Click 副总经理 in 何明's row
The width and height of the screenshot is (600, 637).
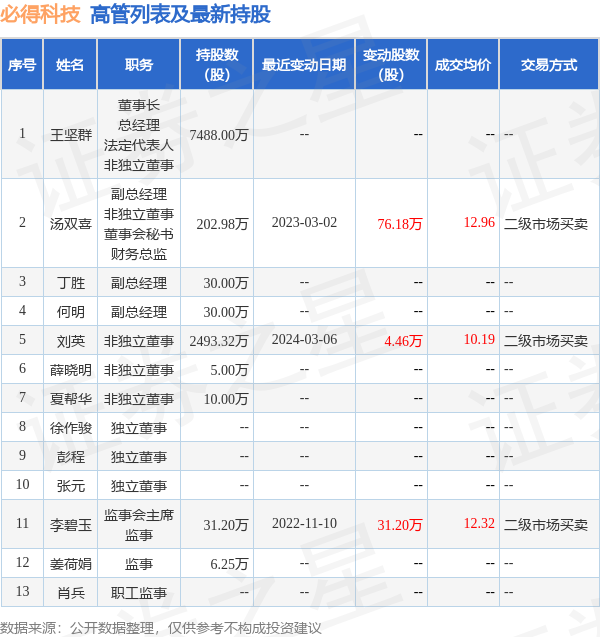click(x=139, y=312)
